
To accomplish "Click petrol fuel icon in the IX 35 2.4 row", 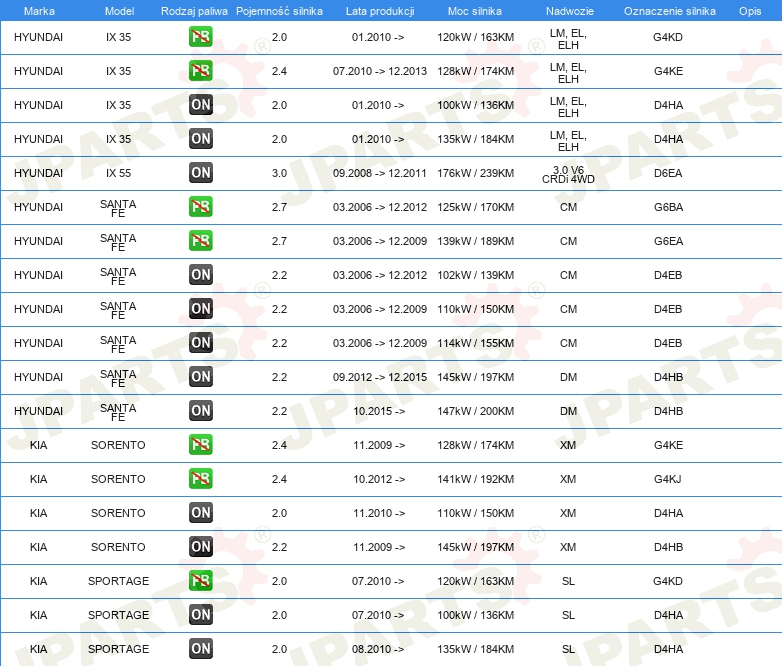I will [x=200, y=71].
